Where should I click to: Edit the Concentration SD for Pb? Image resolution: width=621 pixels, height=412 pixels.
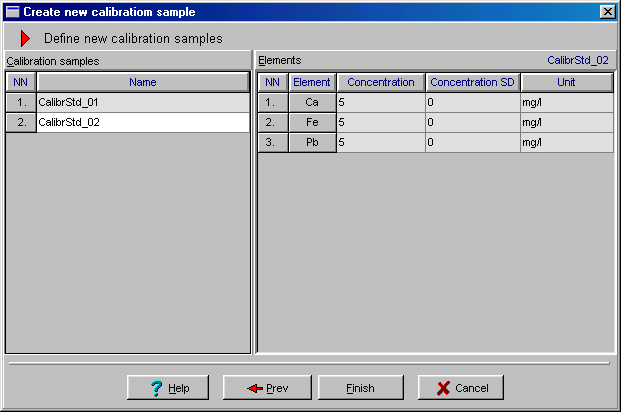coord(473,142)
